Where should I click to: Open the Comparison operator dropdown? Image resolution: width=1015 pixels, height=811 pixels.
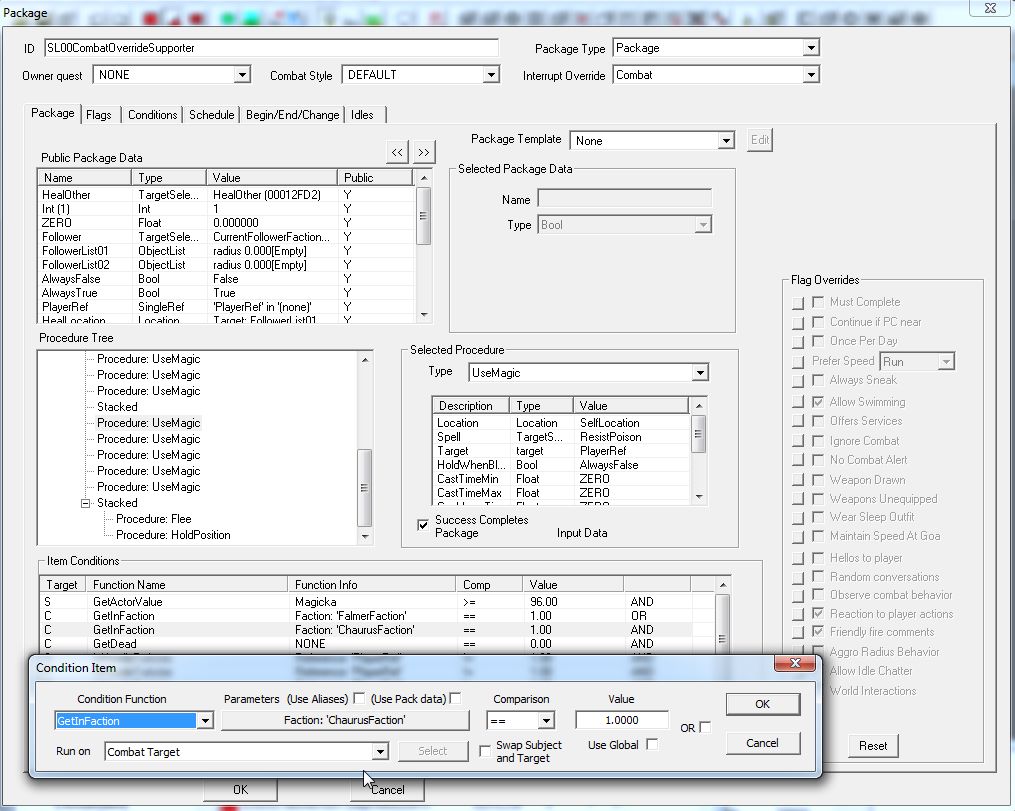545,720
